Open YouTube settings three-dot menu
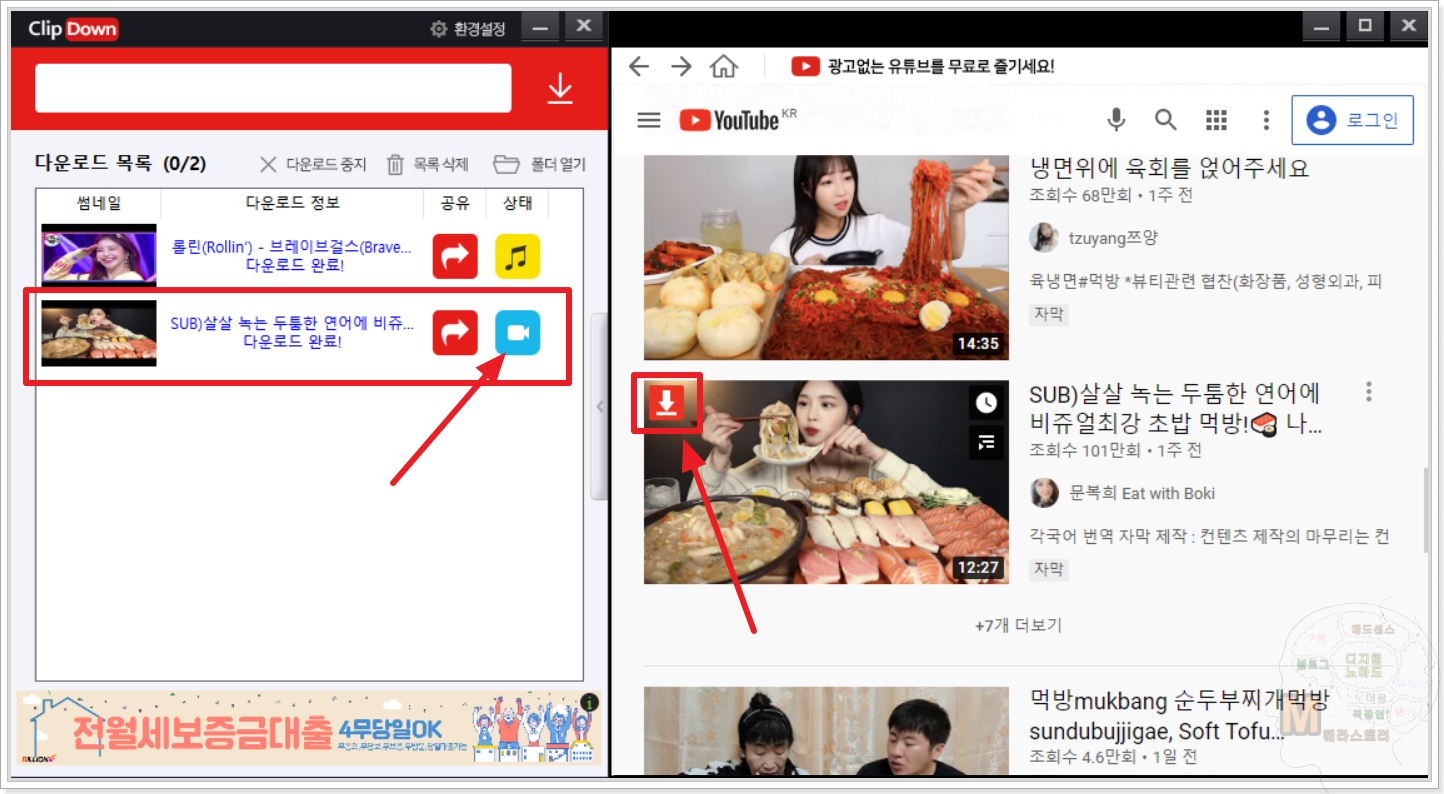The height and width of the screenshot is (794, 1444). pyautogui.click(x=1266, y=120)
